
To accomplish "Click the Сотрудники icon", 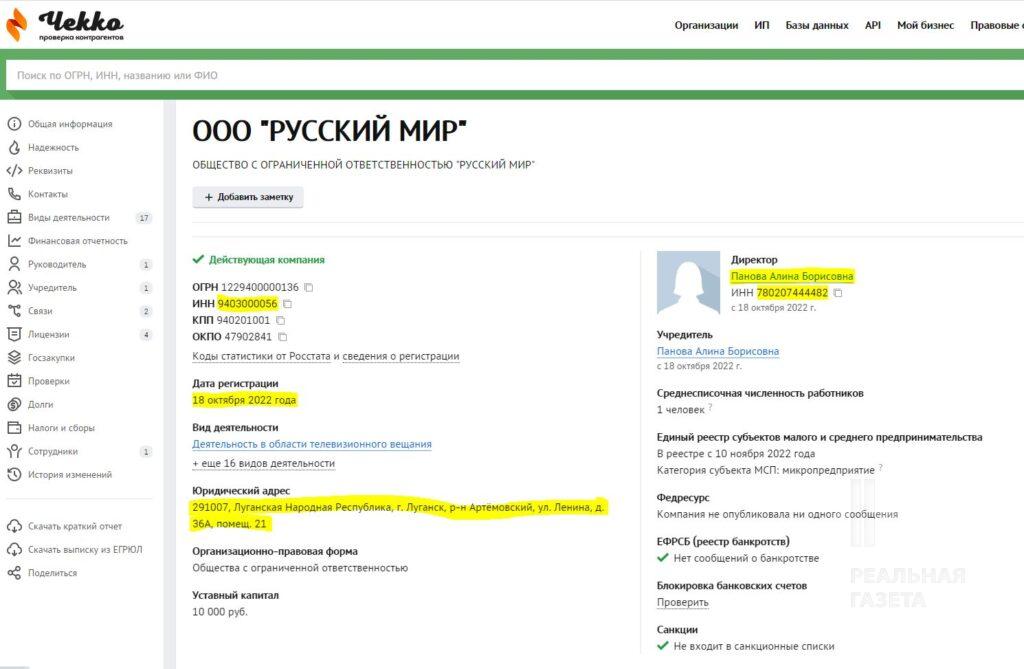I will click(14, 451).
